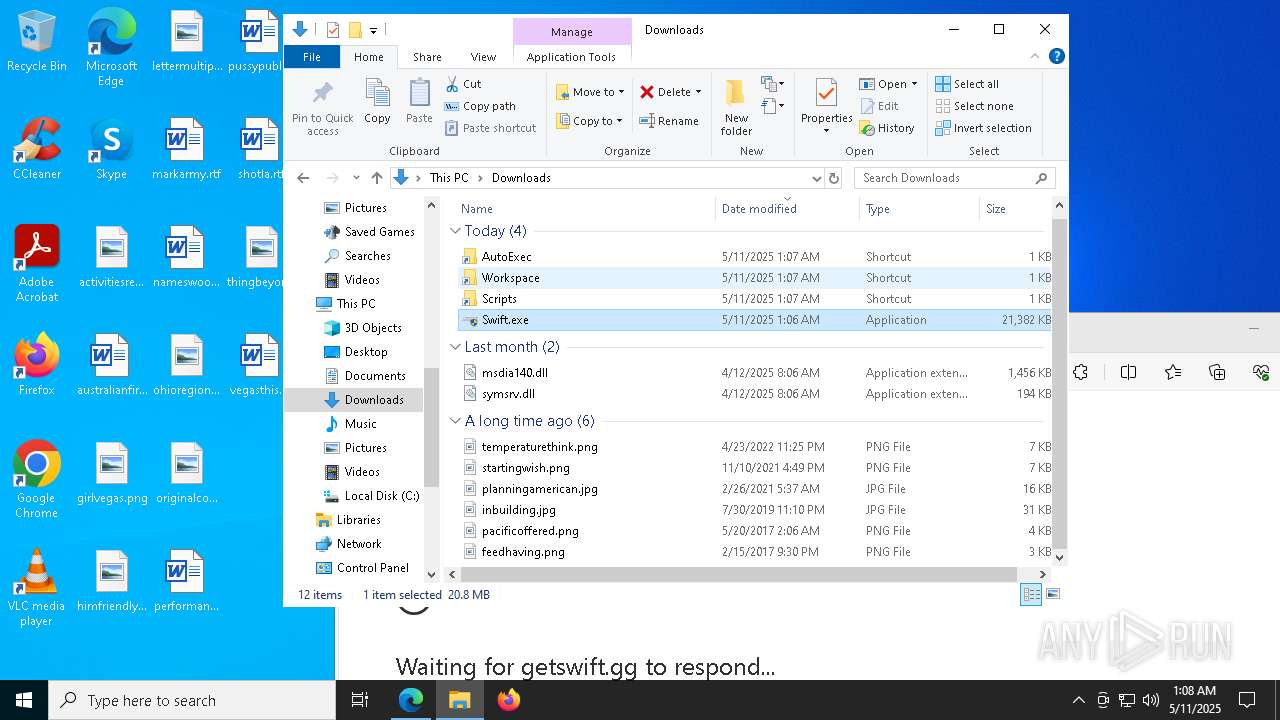Open the address bar history dropdown
Screen dimensions: 1280x720
816,178
